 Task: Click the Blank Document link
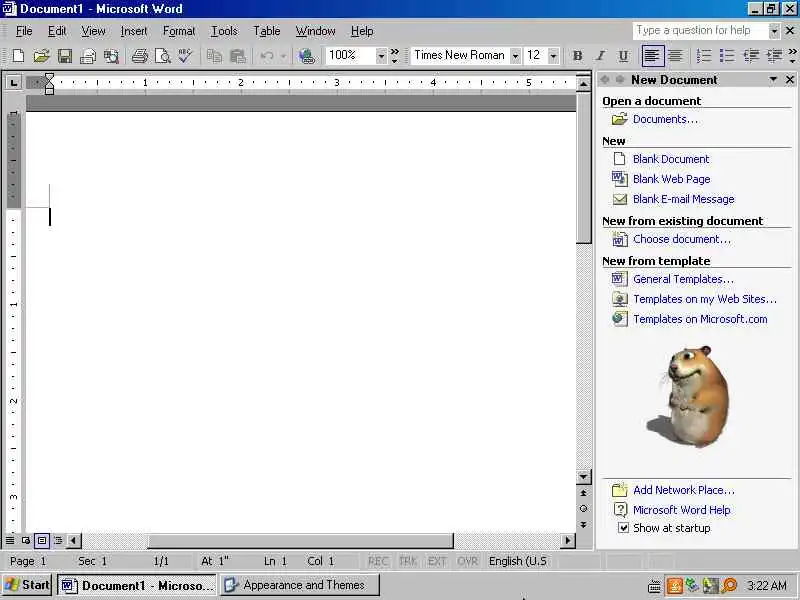[671, 159]
